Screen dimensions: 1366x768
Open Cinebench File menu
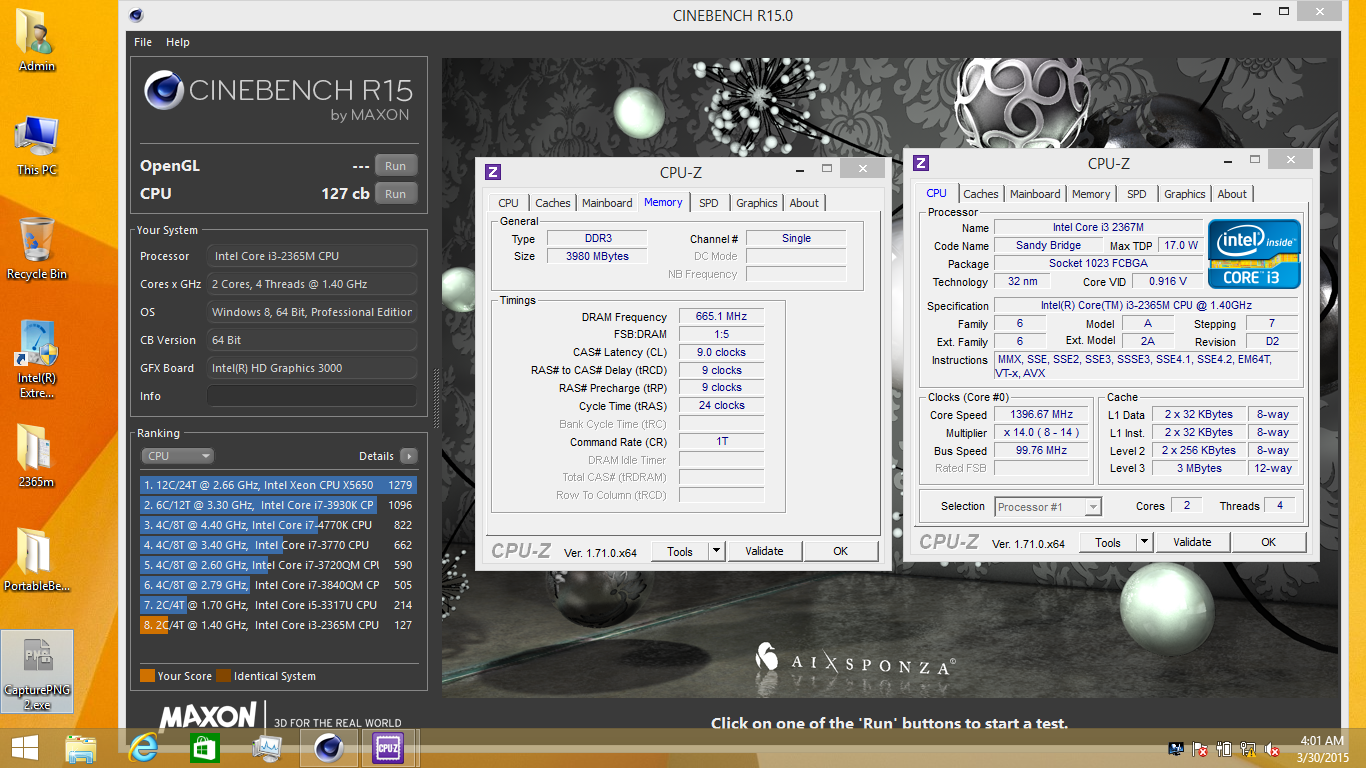point(143,42)
